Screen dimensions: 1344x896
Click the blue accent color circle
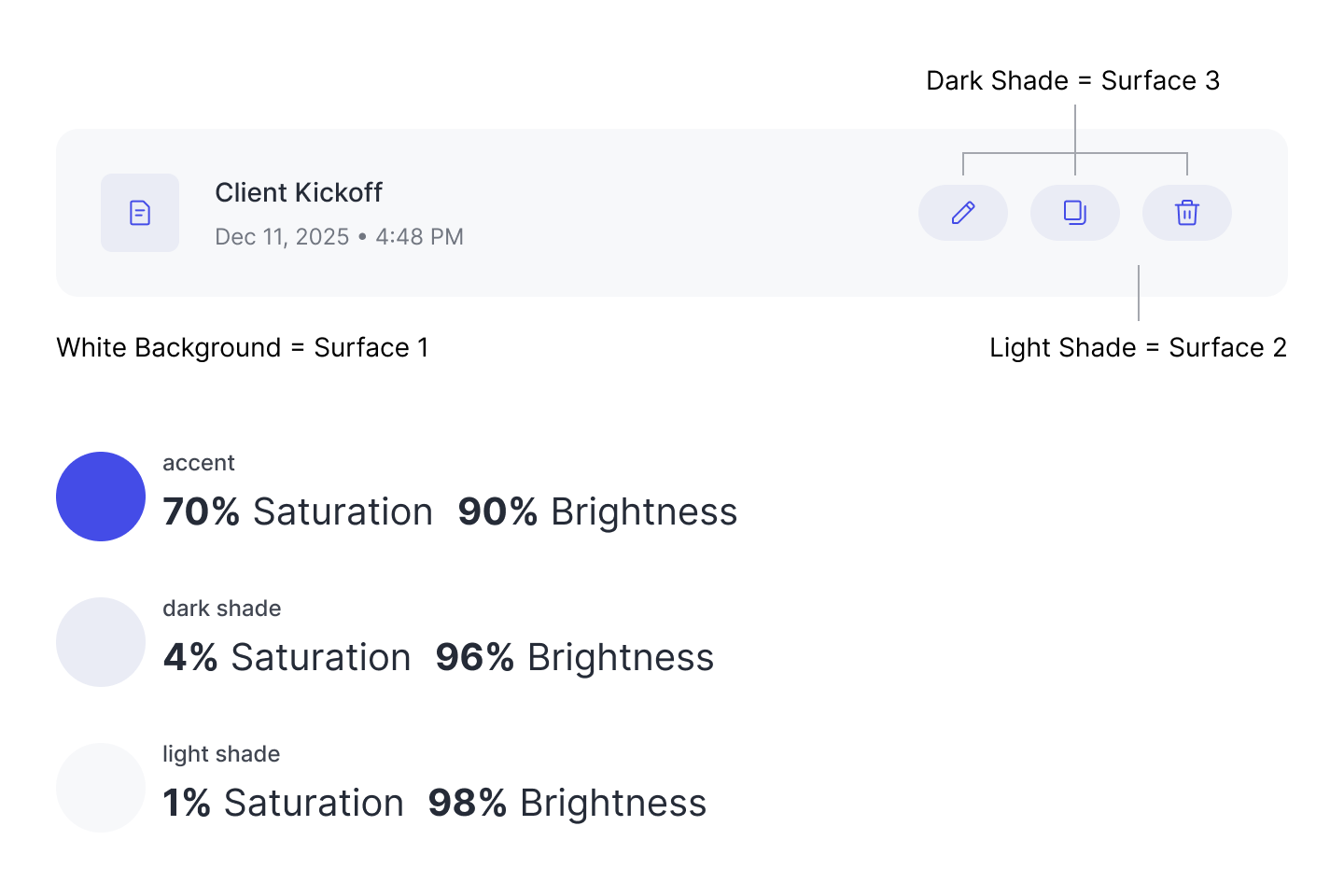pos(101,497)
